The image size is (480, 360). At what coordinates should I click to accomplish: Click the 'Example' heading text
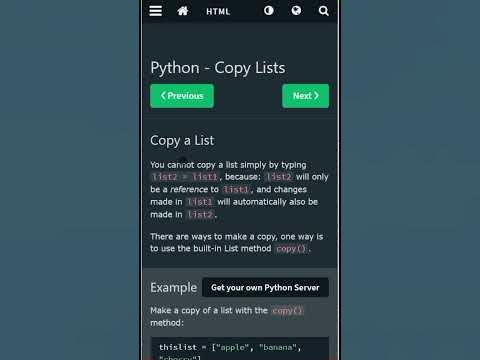pos(174,288)
